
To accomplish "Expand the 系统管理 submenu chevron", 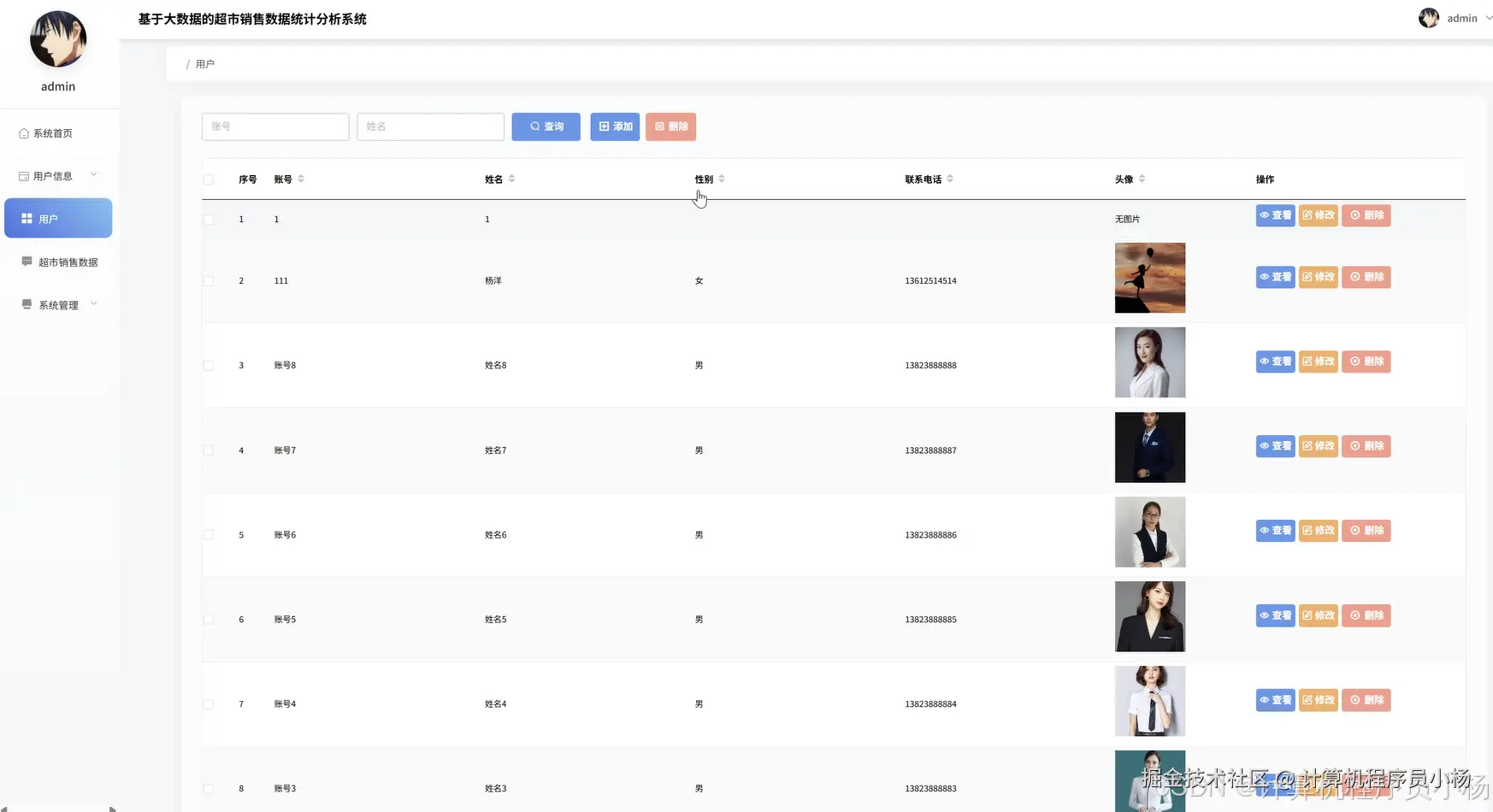I will click(x=94, y=303).
